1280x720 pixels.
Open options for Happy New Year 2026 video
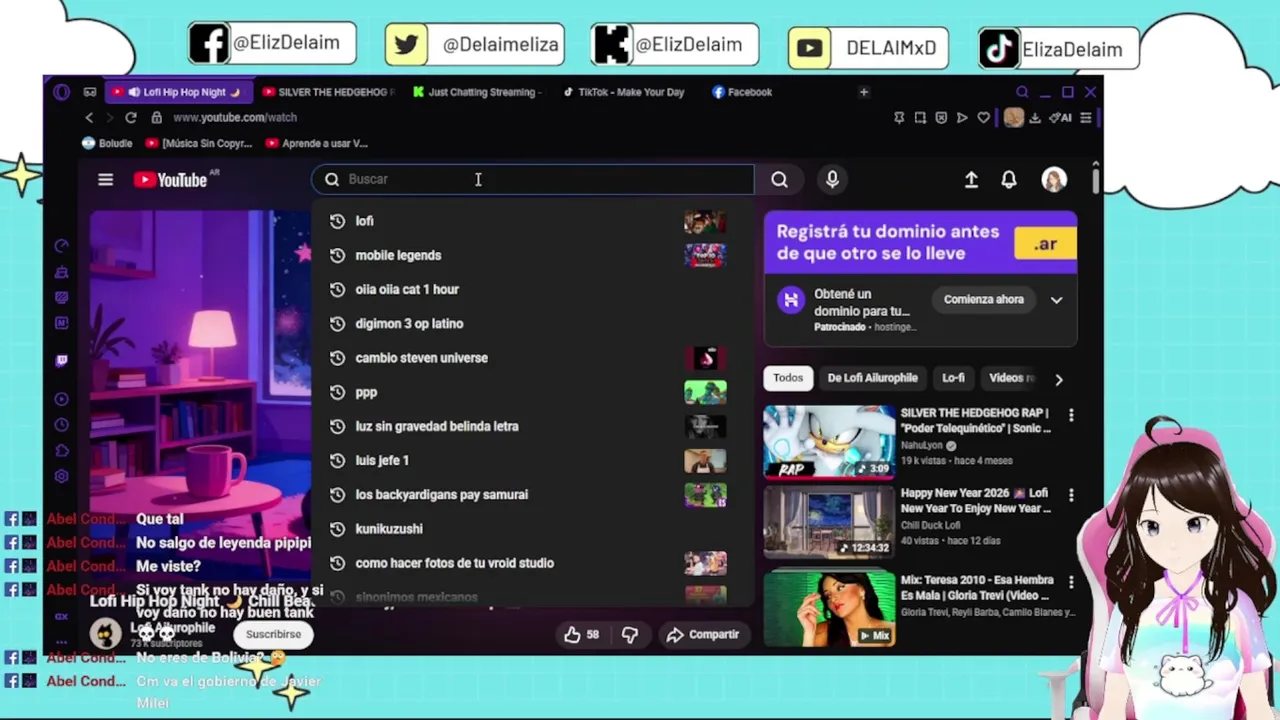pyautogui.click(x=1071, y=496)
